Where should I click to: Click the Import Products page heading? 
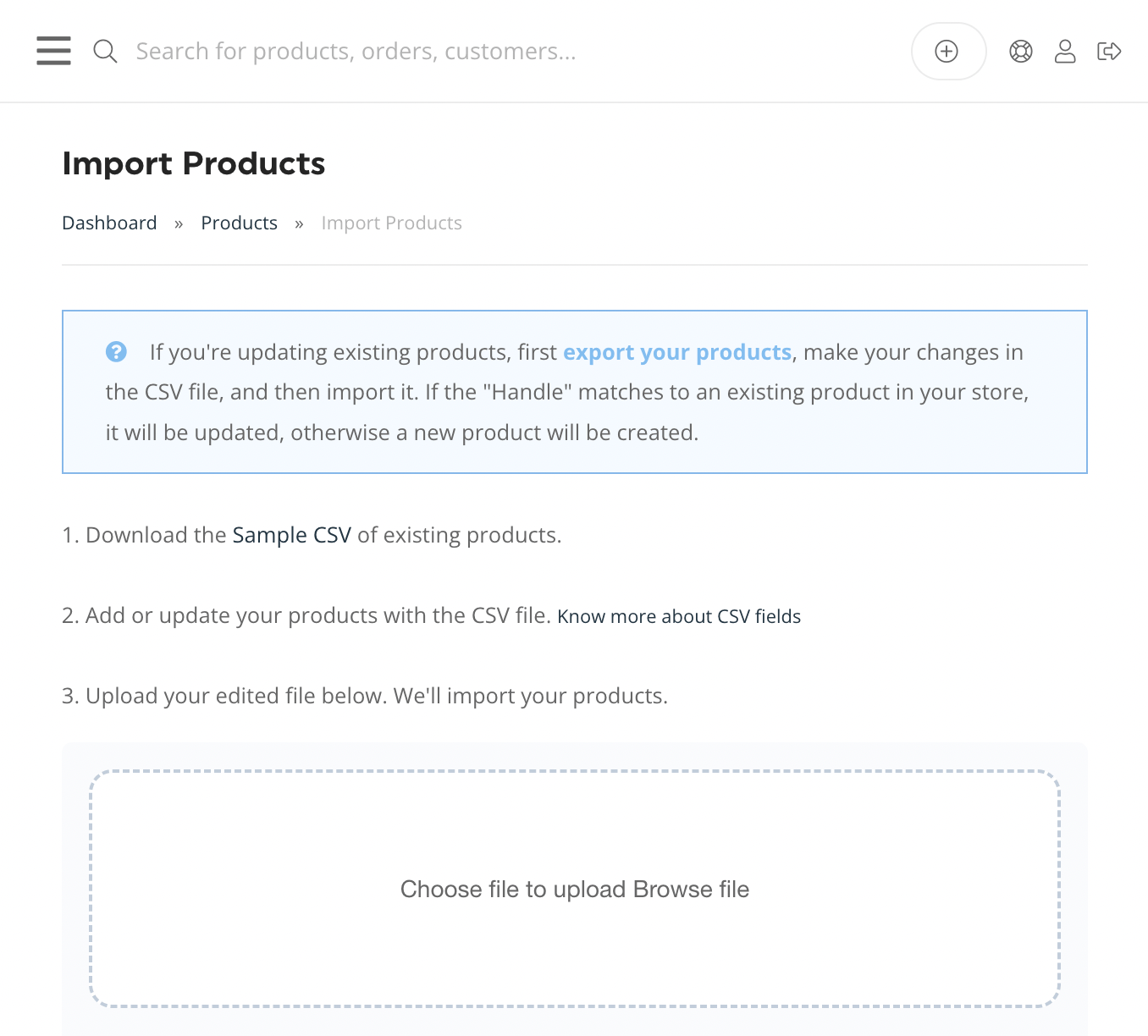point(194,163)
